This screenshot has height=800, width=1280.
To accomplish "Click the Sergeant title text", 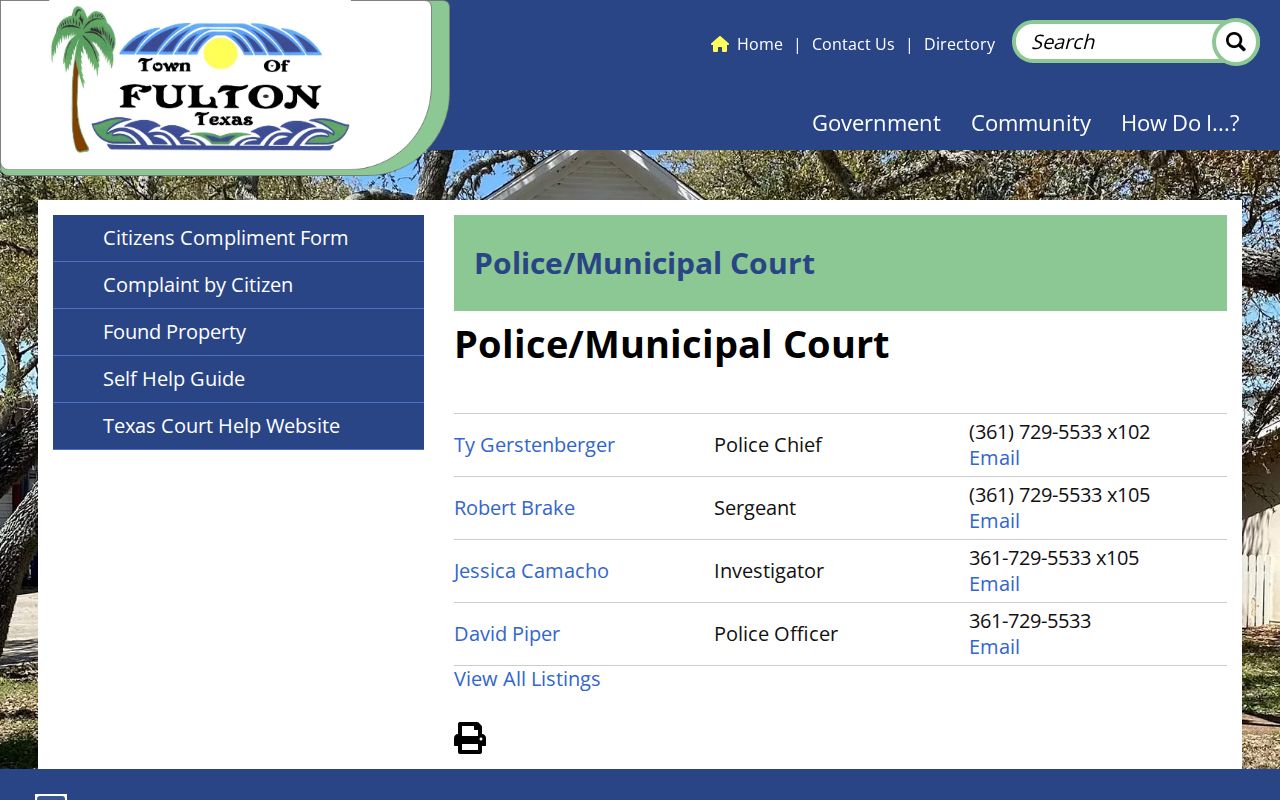I will click(x=755, y=508).
